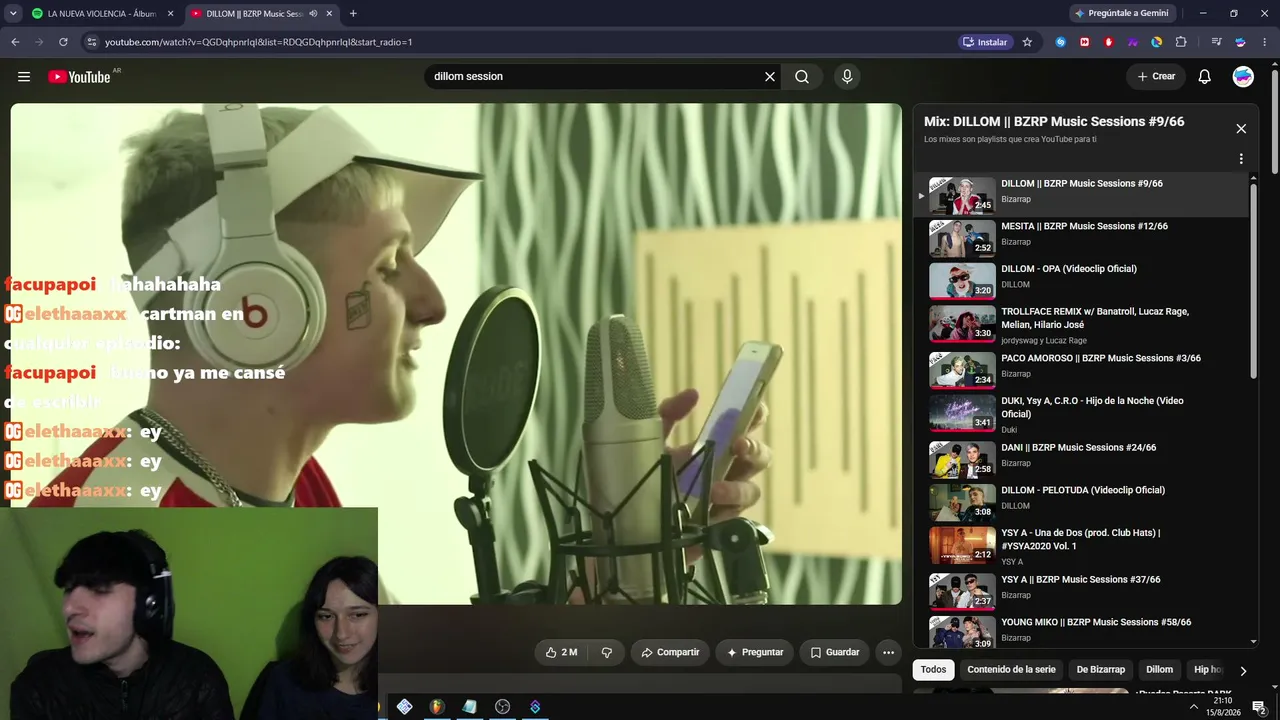
Task: Open a new browser tab
Action: click(353, 13)
